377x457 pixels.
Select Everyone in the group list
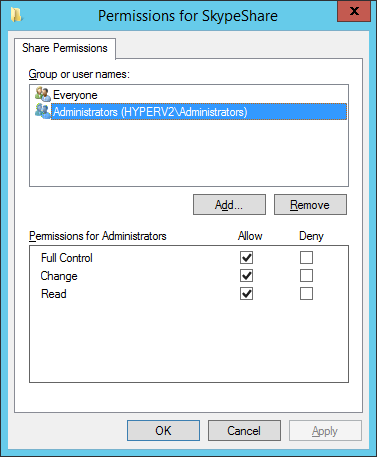click(75, 95)
